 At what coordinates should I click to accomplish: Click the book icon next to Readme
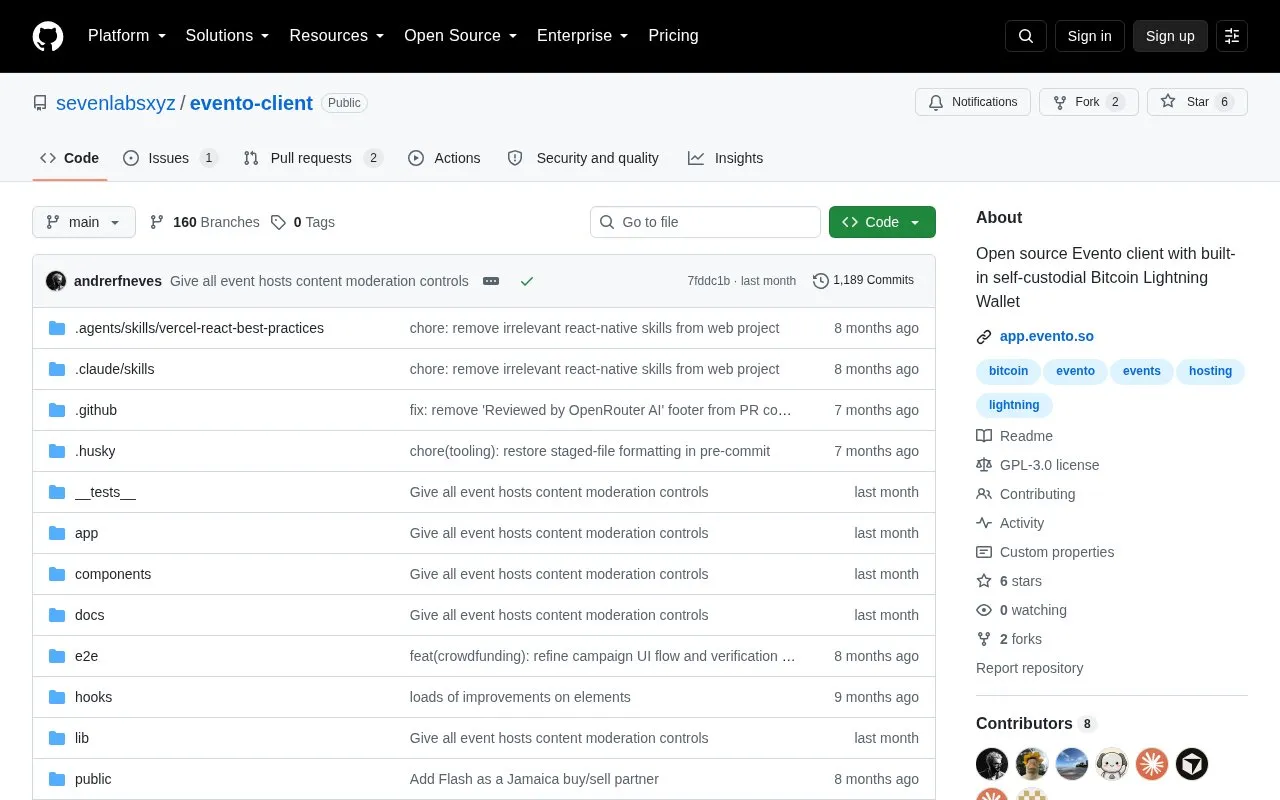[x=984, y=436]
